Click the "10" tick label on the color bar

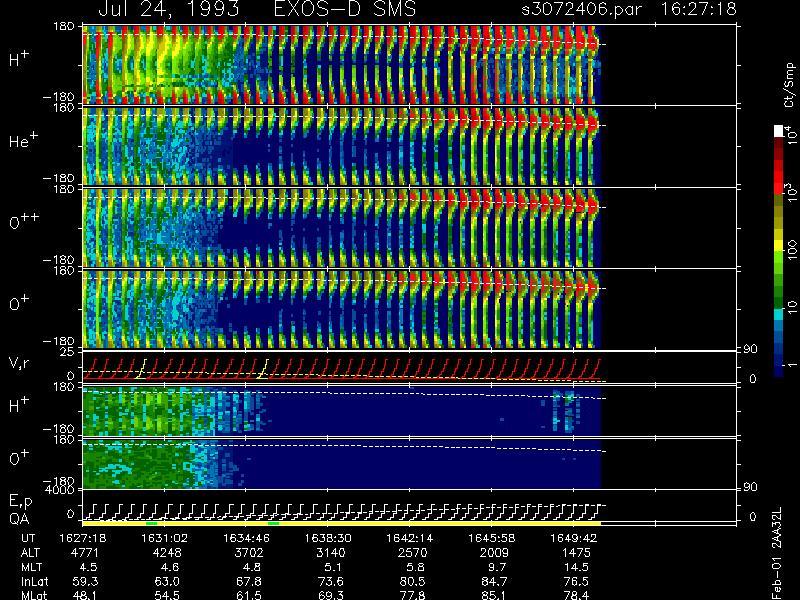[791, 307]
